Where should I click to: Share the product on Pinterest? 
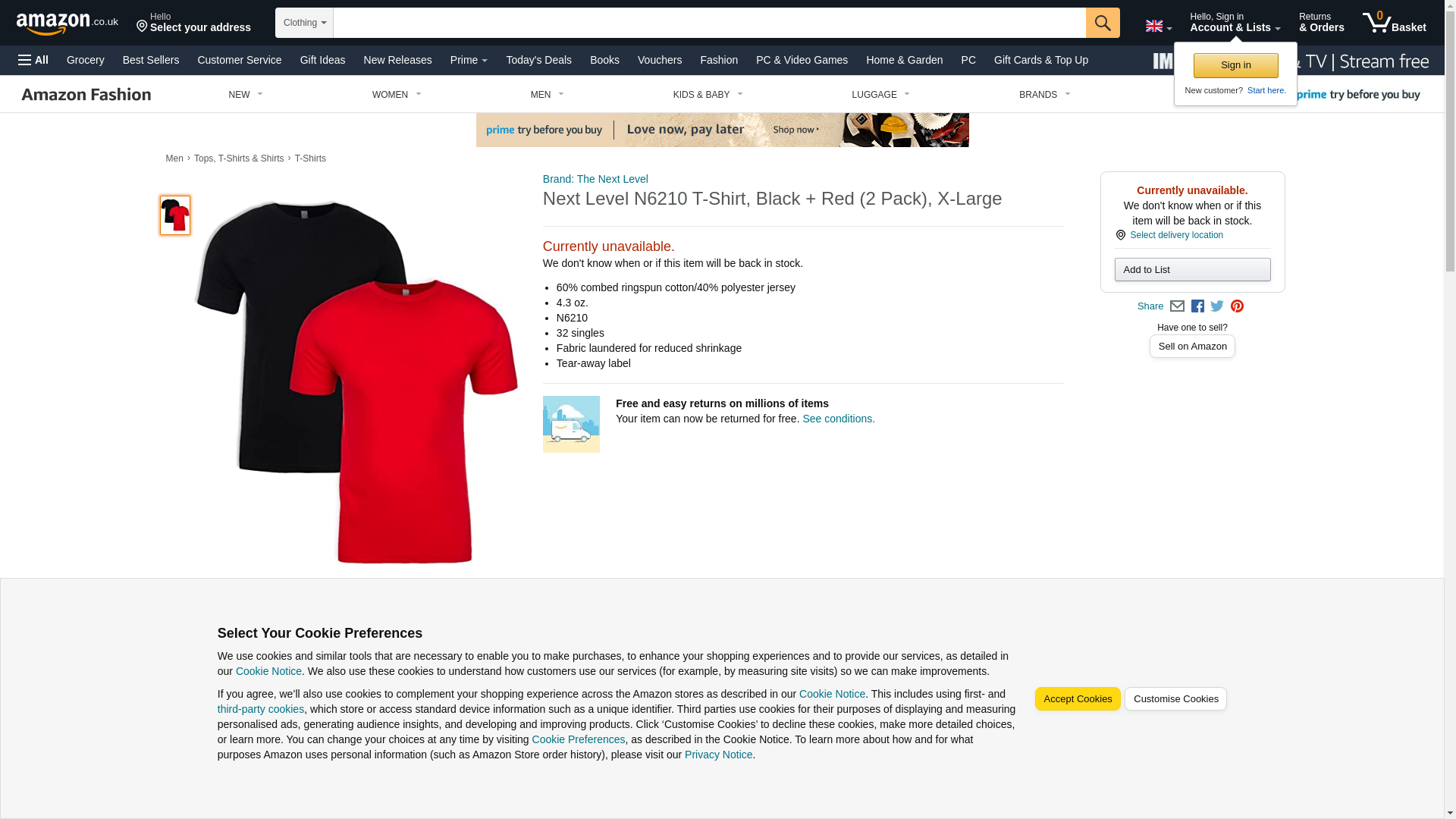pyautogui.click(x=1237, y=306)
